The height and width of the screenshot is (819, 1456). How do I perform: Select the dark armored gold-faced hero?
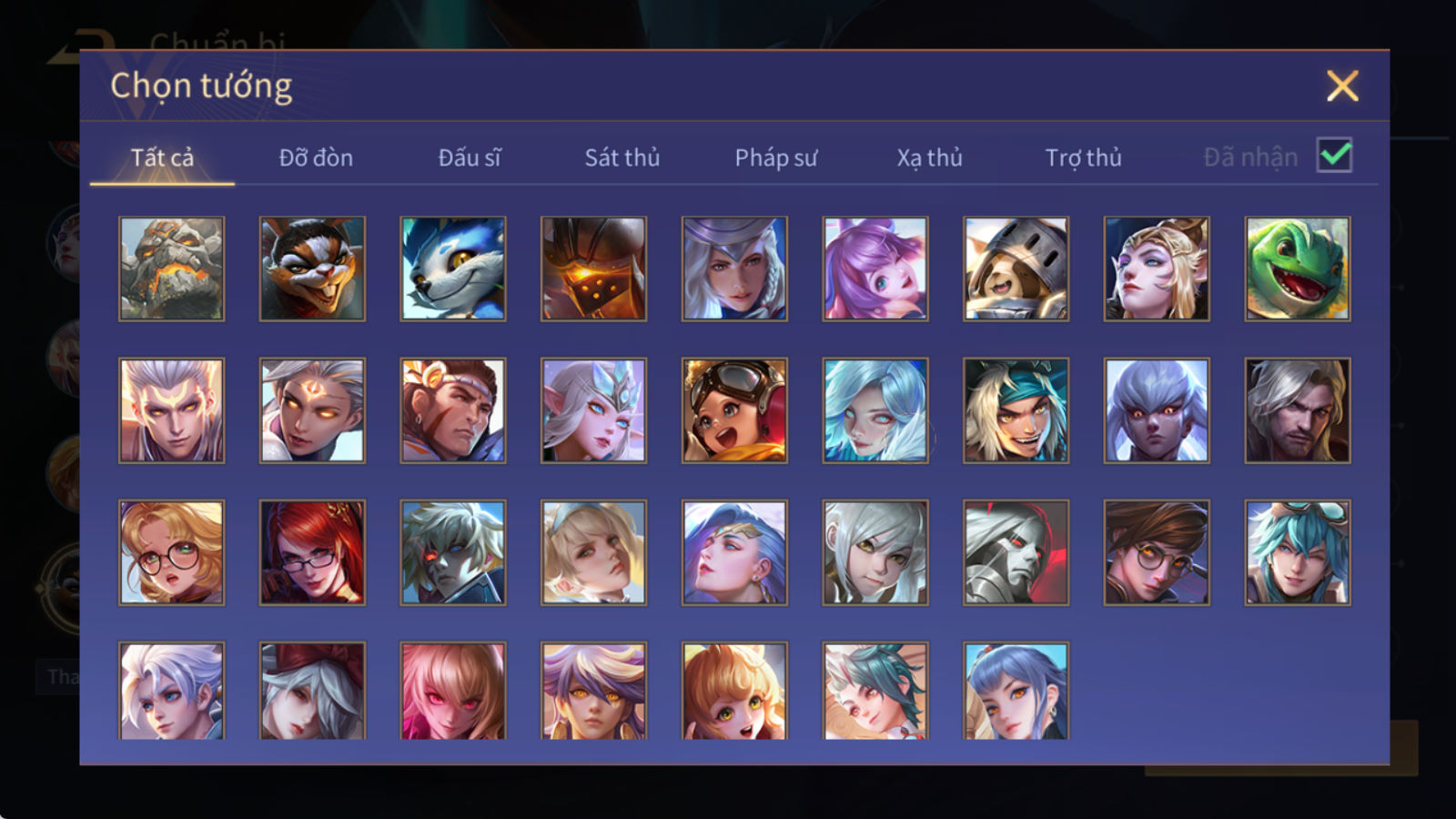pyautogui.click(x=593, y=268)
